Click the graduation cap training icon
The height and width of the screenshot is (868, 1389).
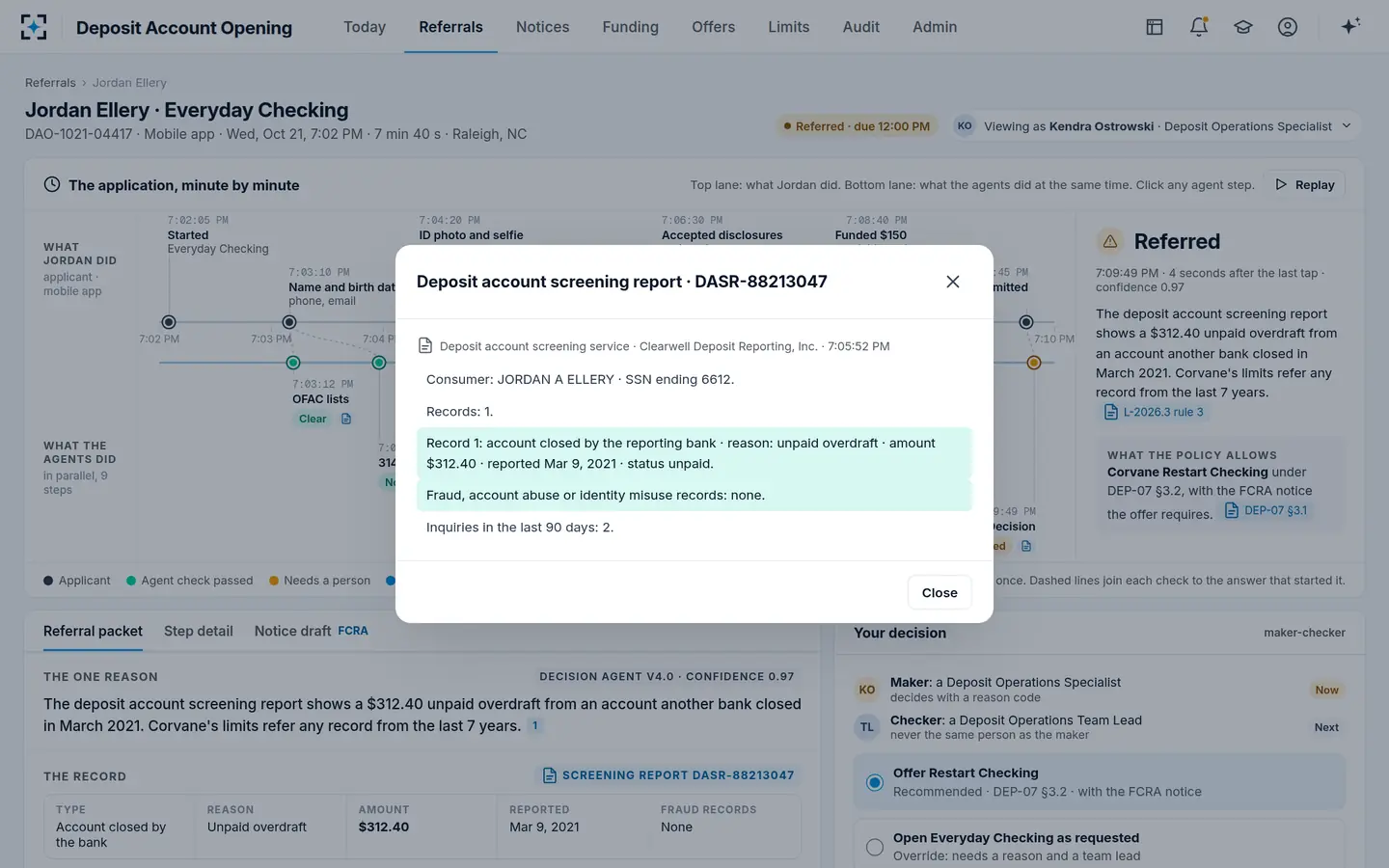pos(1243,27)
